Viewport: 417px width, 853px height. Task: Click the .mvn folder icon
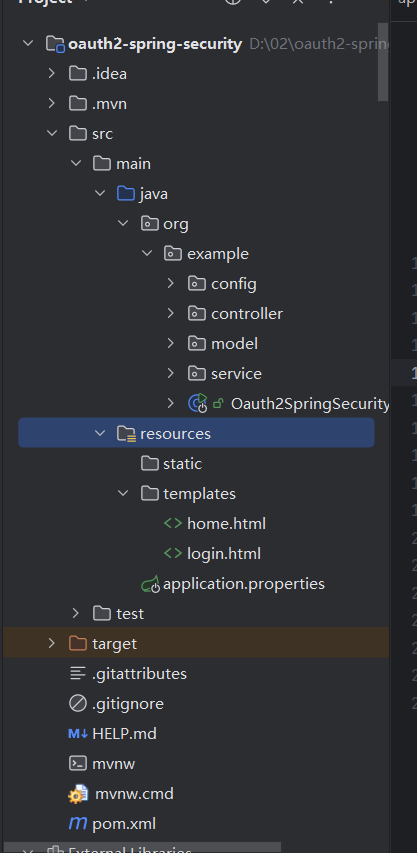click(78, 103)
